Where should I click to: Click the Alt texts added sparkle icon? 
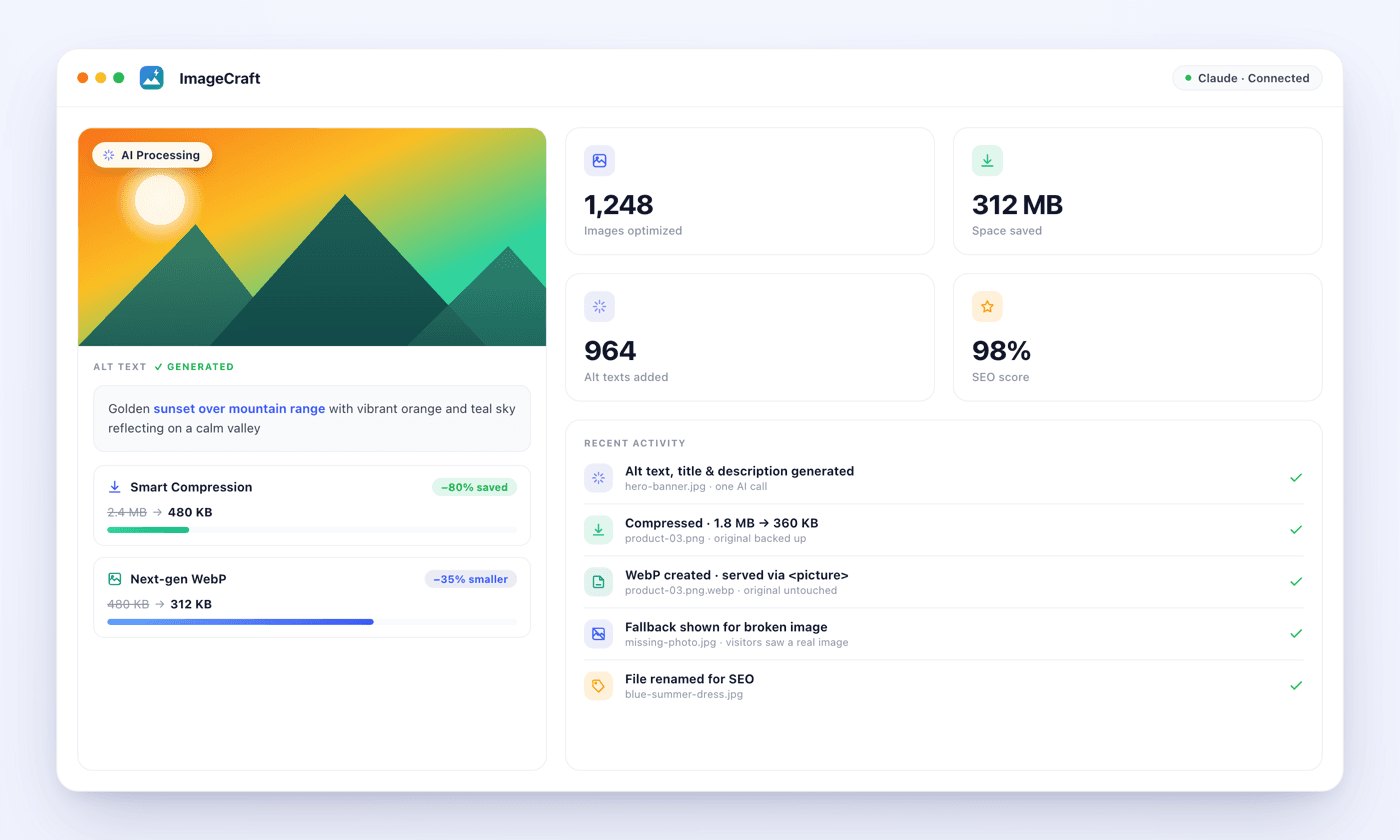(599, 306)
